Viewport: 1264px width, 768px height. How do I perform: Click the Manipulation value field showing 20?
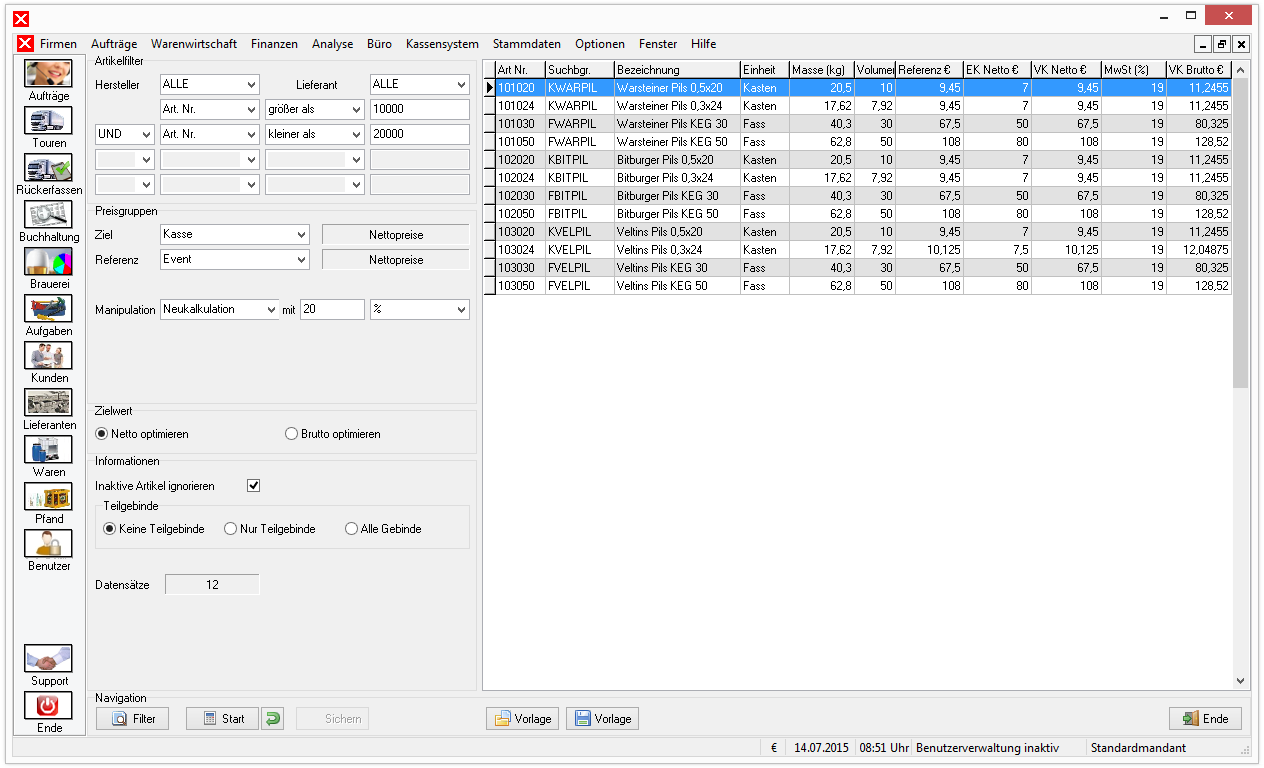pos(333,310)
